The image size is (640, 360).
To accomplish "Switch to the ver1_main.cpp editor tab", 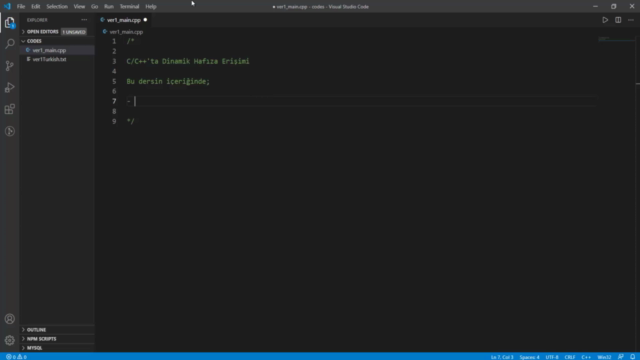I will click(123, 20).
